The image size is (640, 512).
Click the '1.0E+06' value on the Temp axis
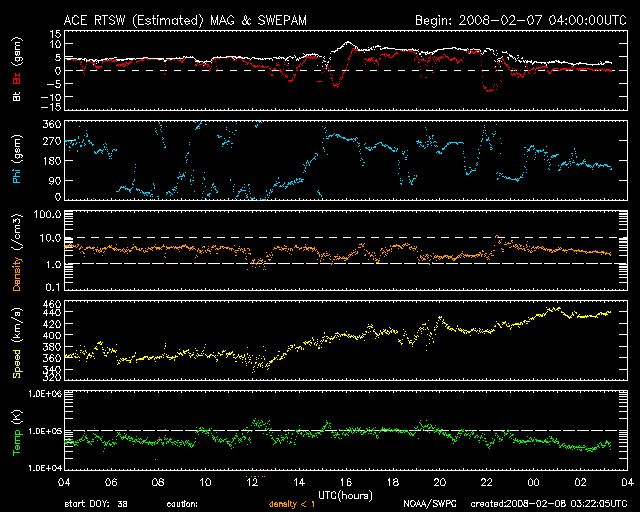click(45, 394)
